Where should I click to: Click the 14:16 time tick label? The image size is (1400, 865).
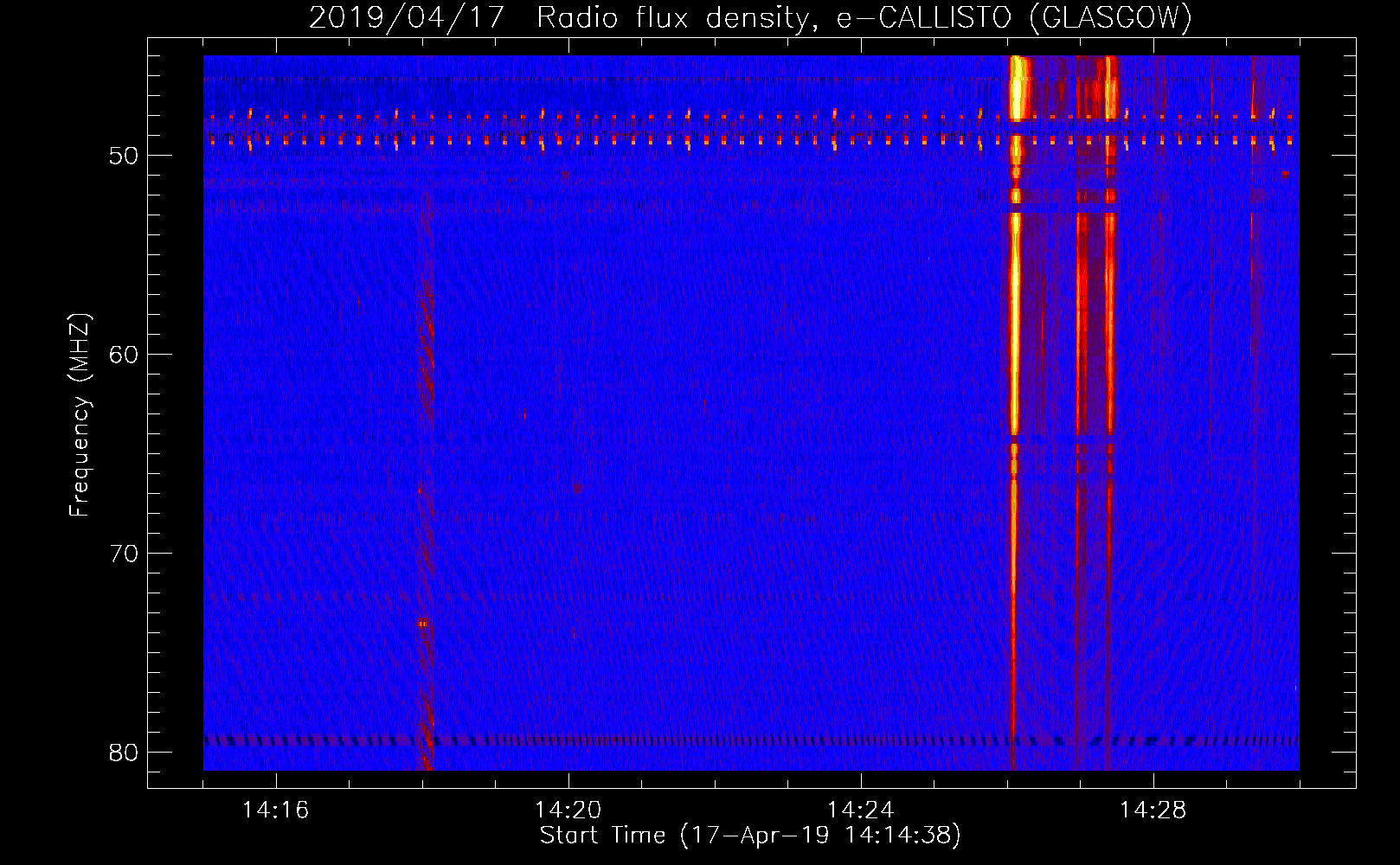[x=275, y=811]
